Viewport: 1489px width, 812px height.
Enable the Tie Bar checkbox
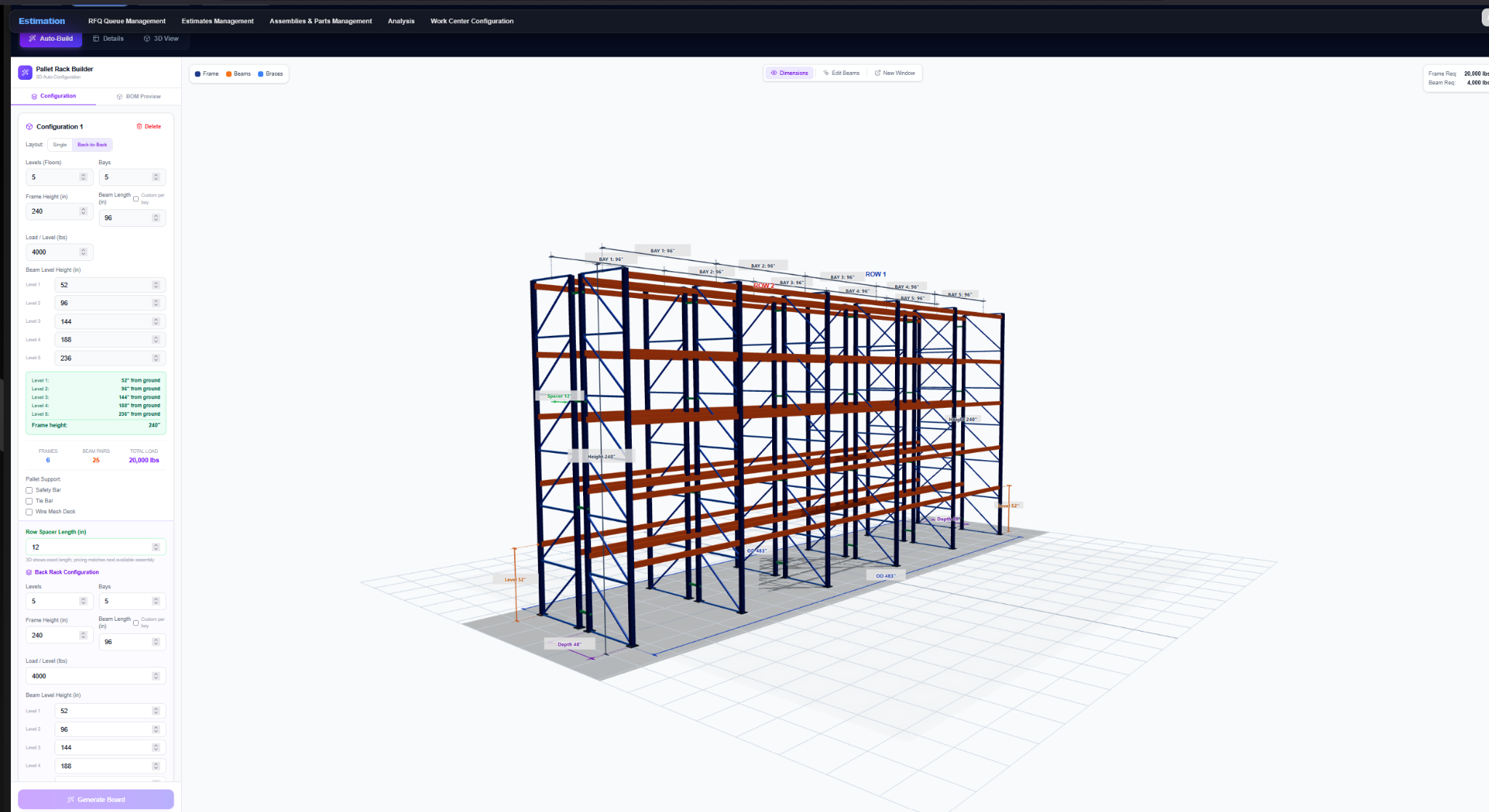point(29,501)
